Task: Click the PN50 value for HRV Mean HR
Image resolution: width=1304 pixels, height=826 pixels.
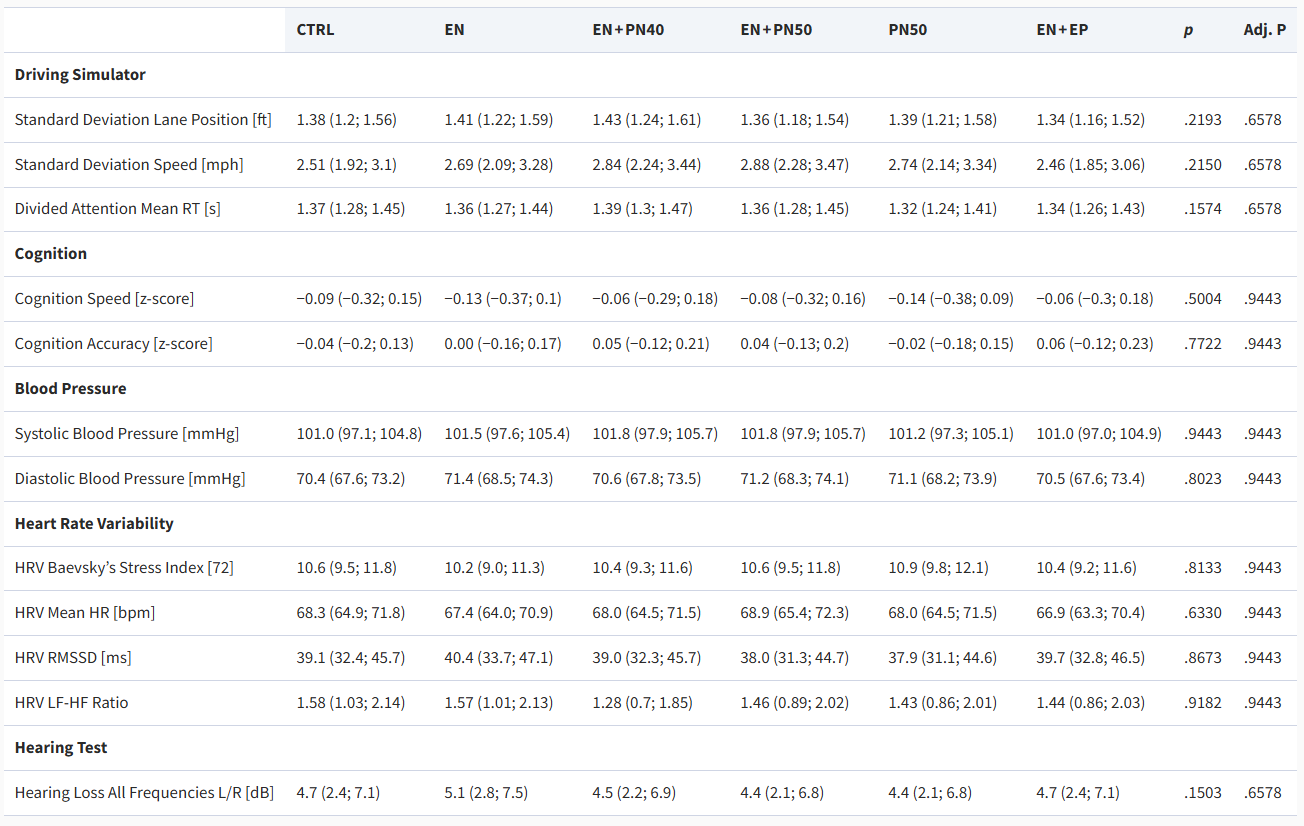Action: [x=942, y=613]
